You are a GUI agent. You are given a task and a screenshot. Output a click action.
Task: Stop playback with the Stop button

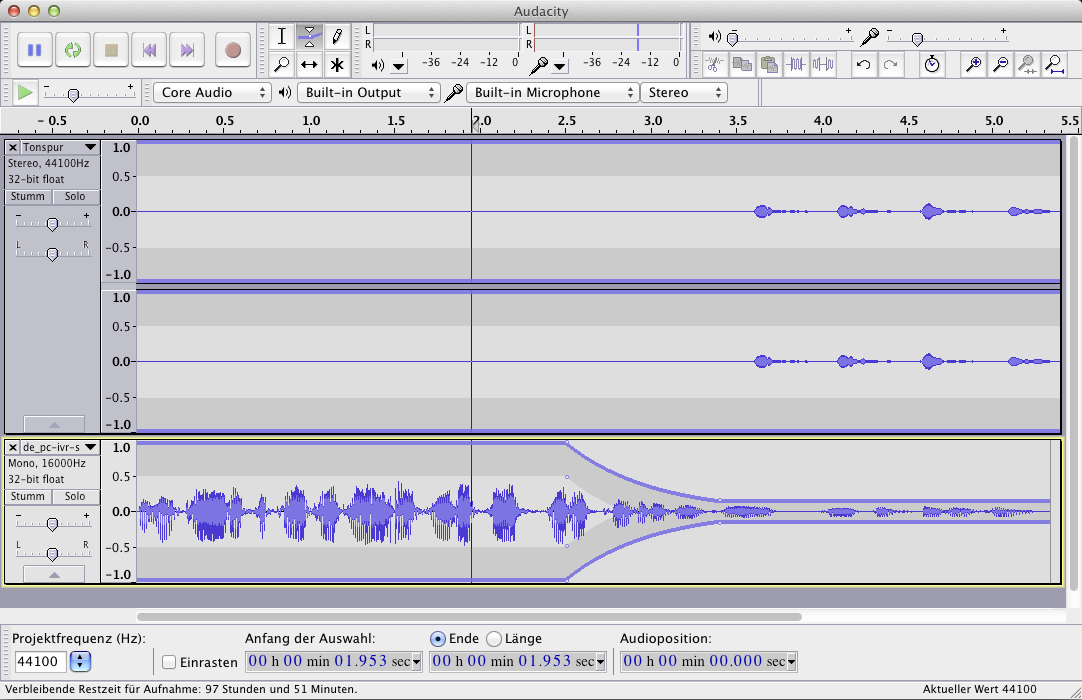click(x=111, y=50)
